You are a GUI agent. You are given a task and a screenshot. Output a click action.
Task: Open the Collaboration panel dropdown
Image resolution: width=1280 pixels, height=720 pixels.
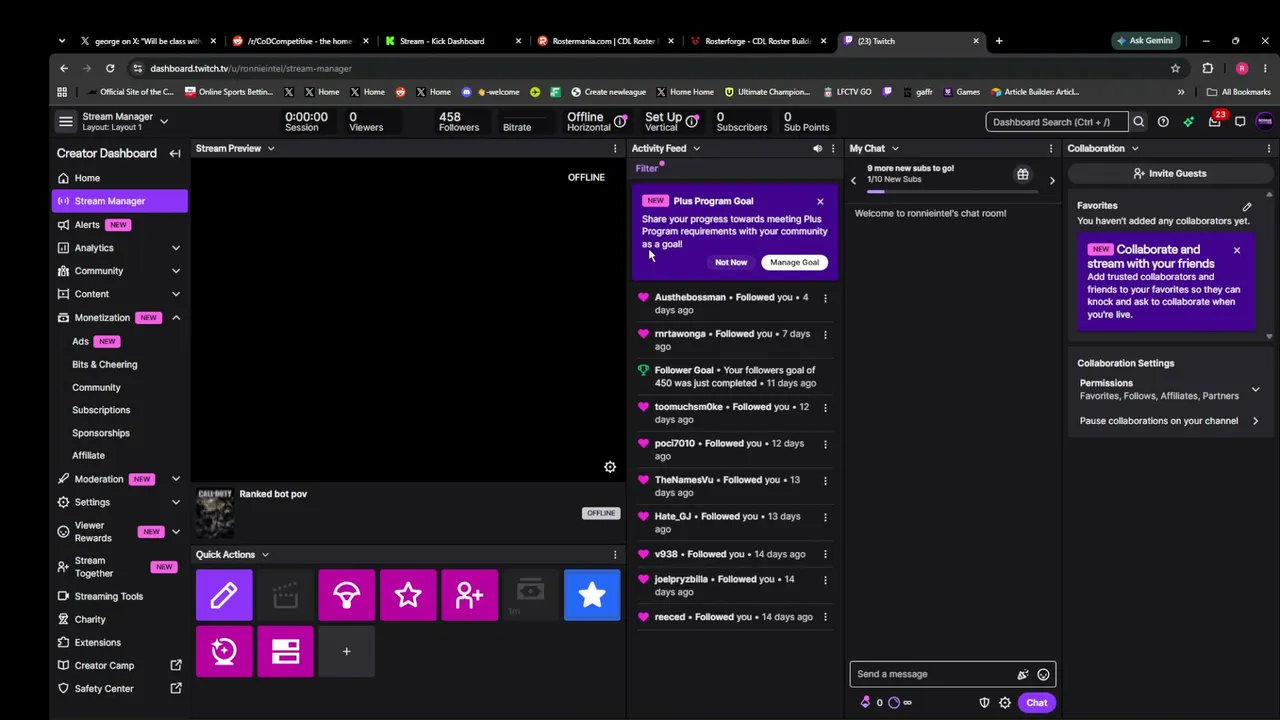point(1134,148)
